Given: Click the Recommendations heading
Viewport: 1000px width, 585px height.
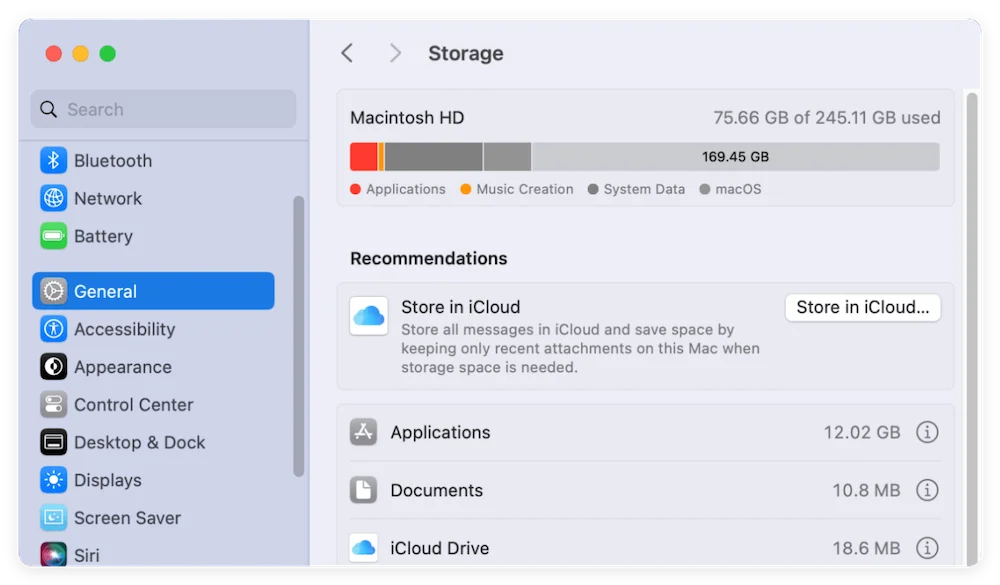Looking at the screenshot, I should click(429, 258).
